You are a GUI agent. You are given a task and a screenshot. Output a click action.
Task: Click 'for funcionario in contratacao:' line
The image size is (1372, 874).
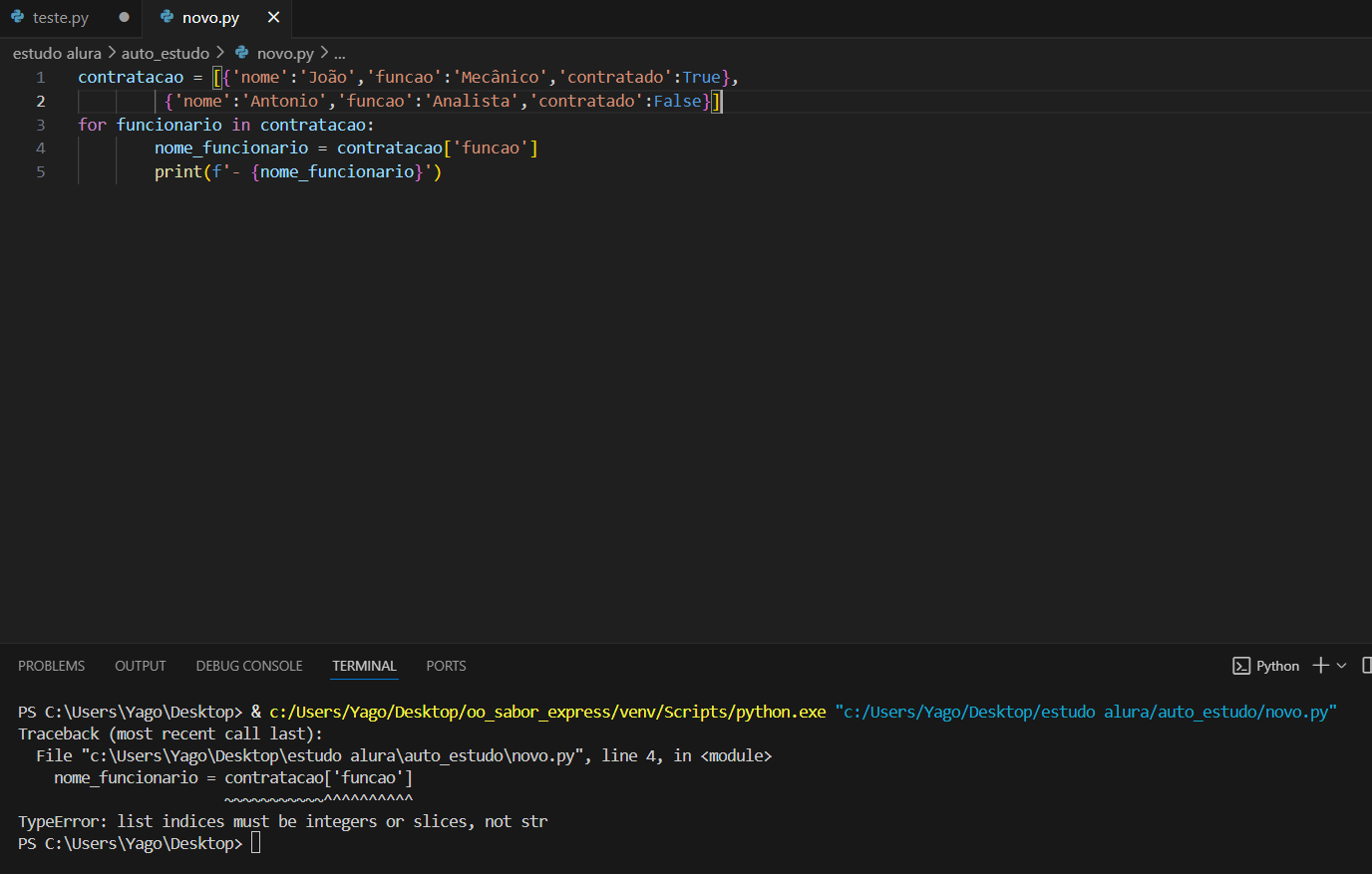(226, 125)
